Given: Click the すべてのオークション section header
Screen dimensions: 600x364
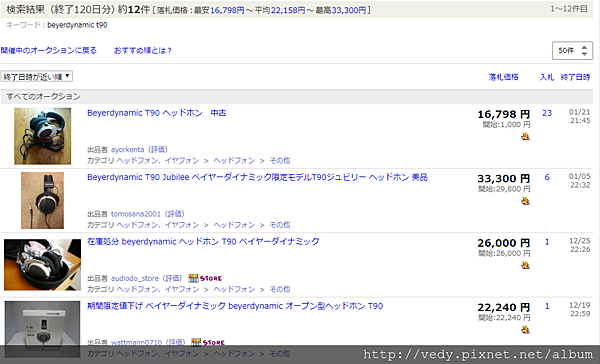Looking at the screenshot, I should 297,96.
